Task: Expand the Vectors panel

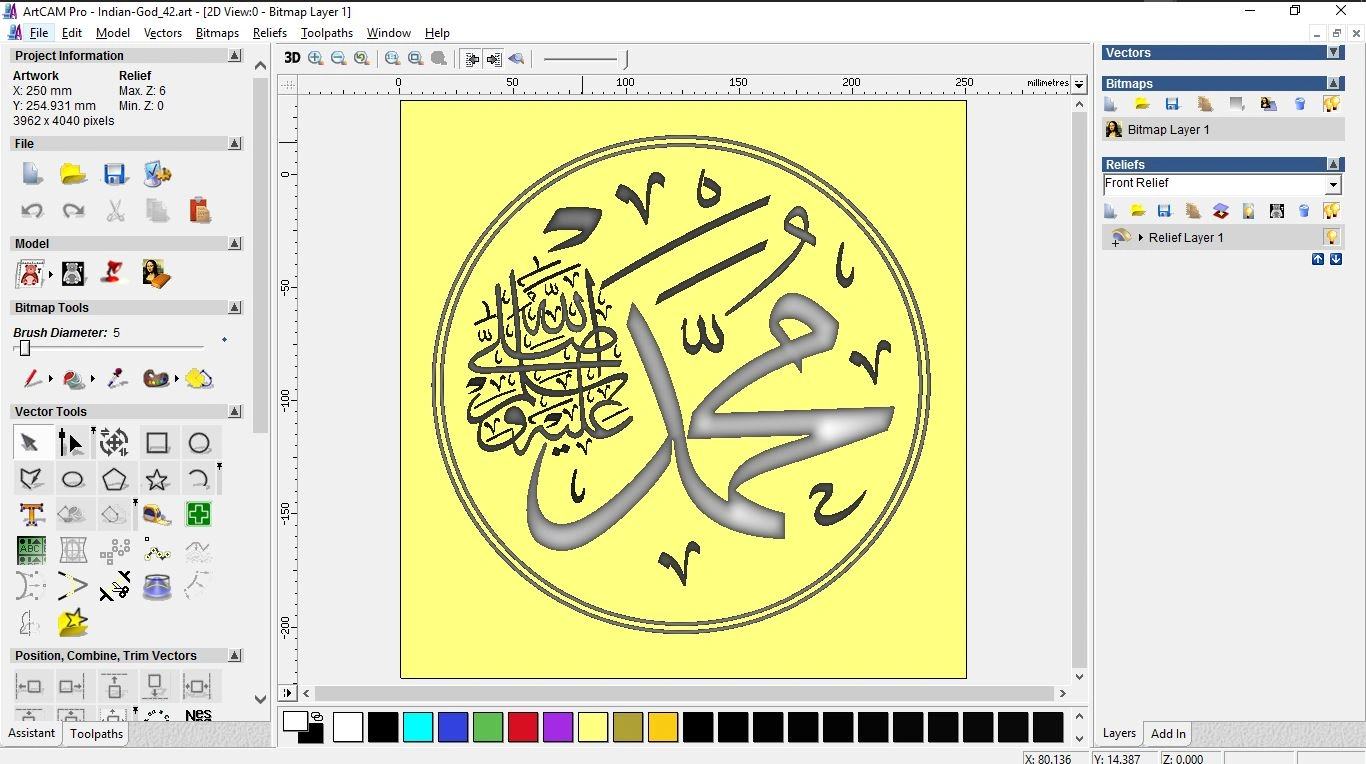Action: [1333, 52]
